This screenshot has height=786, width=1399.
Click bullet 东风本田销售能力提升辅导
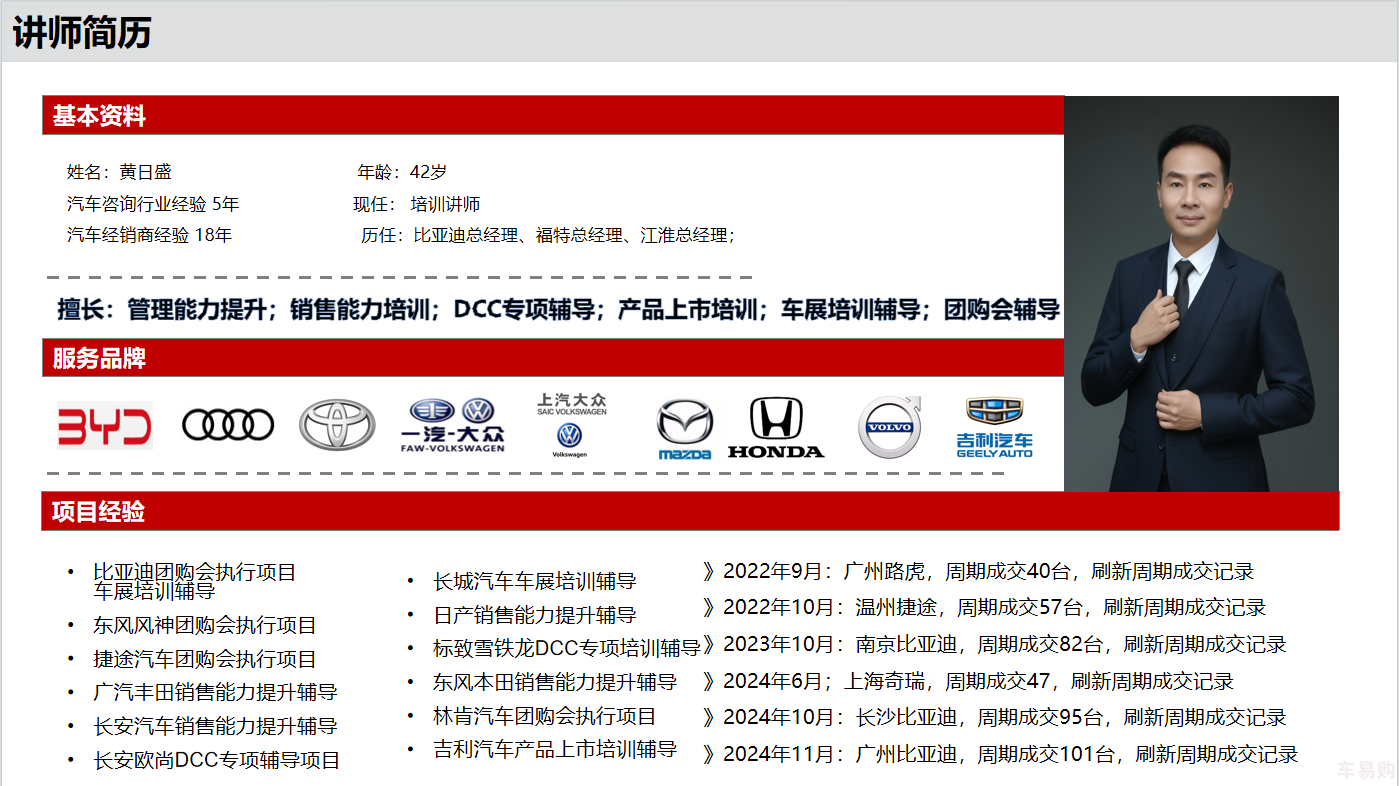(x=555, y=682)
